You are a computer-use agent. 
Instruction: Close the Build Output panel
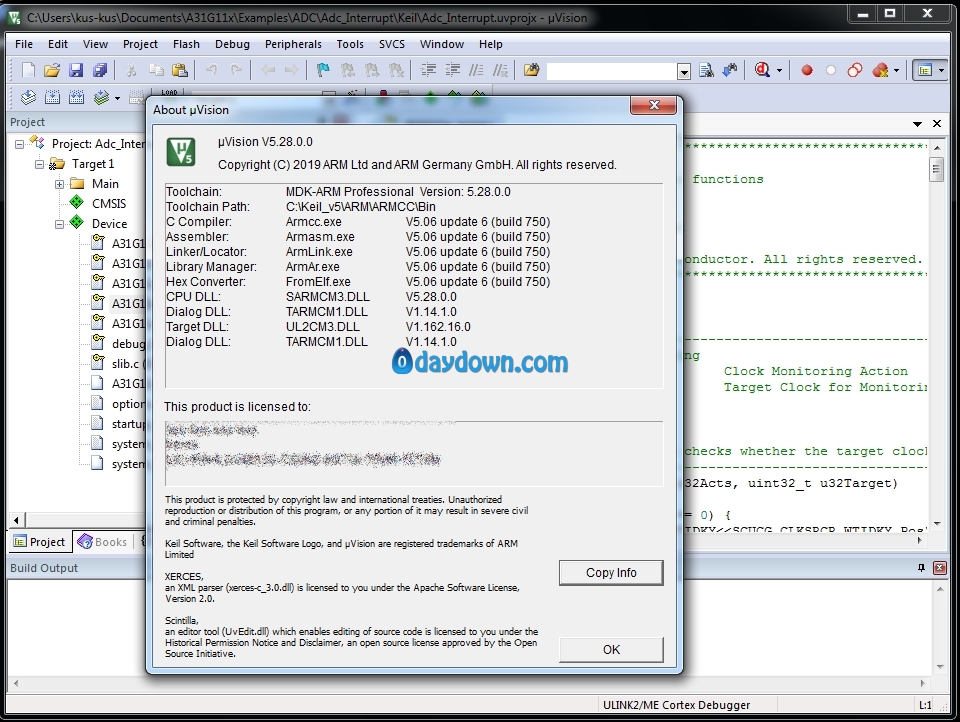[940, 568]
